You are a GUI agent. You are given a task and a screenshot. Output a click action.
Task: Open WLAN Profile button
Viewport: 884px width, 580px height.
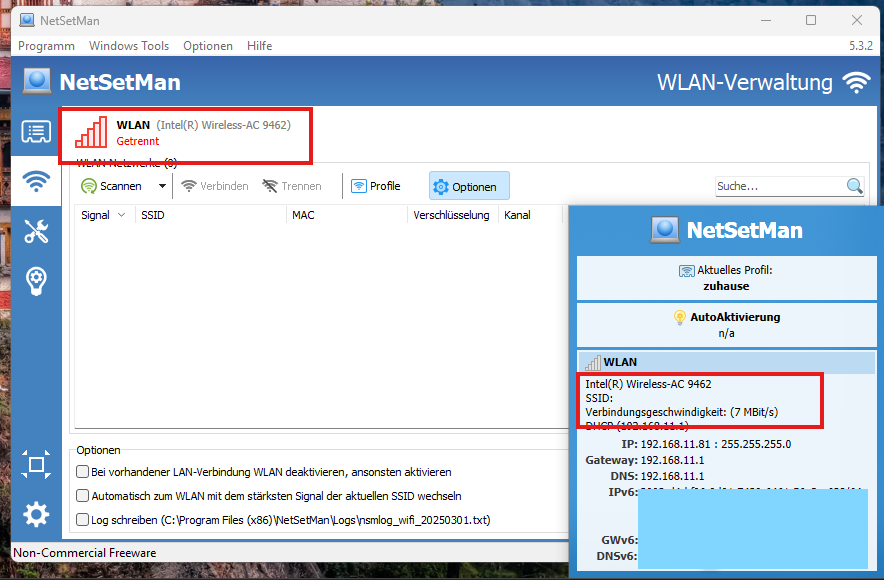point(375,186)
